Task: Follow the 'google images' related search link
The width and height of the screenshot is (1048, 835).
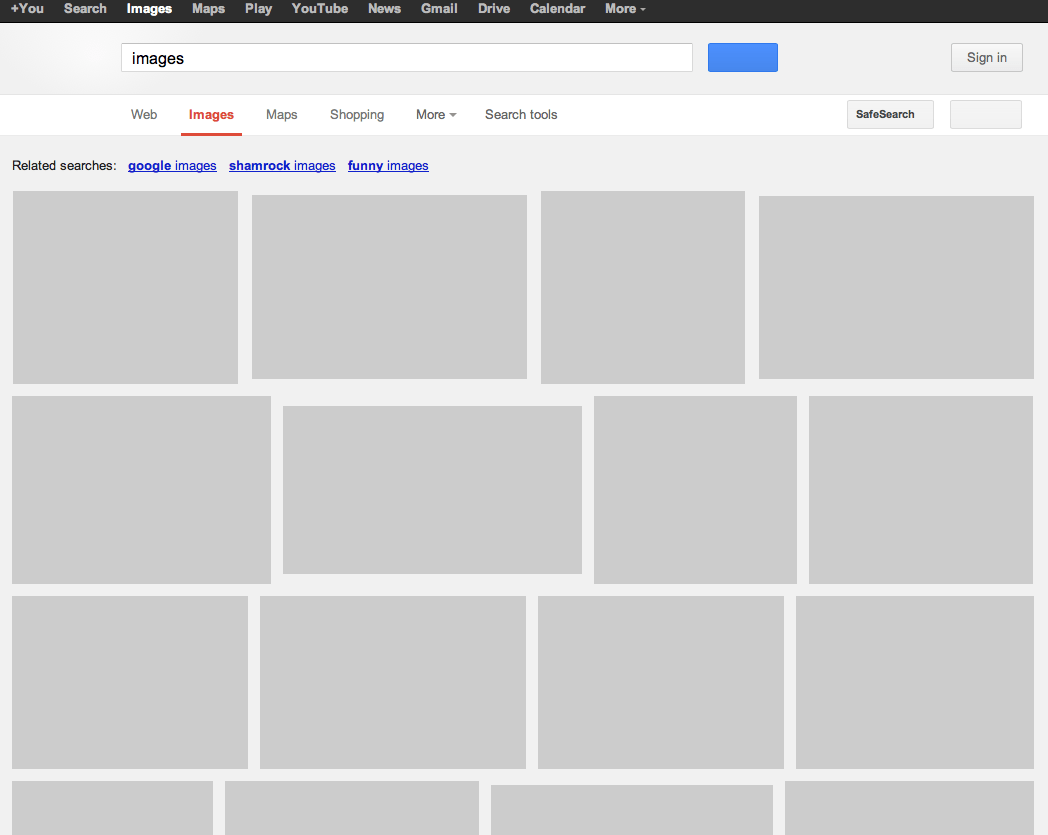Action: coord(172,165)
